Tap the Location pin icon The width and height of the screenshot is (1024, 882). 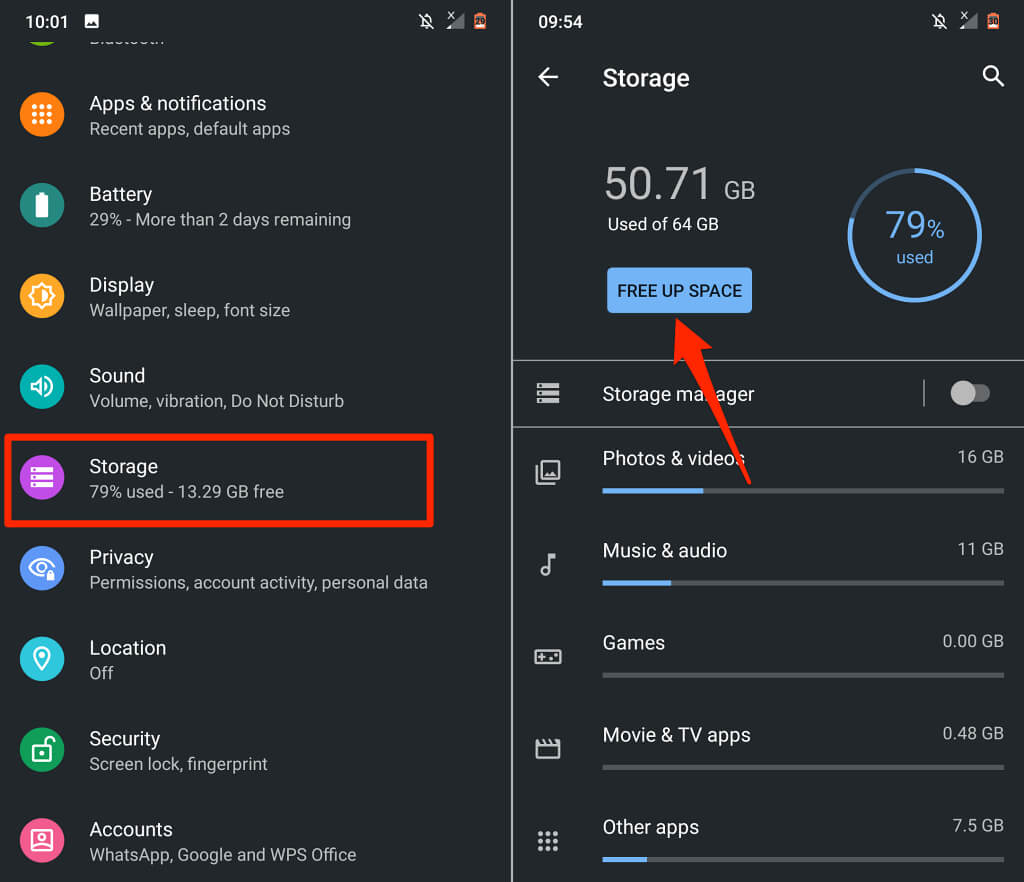[42, 659]
